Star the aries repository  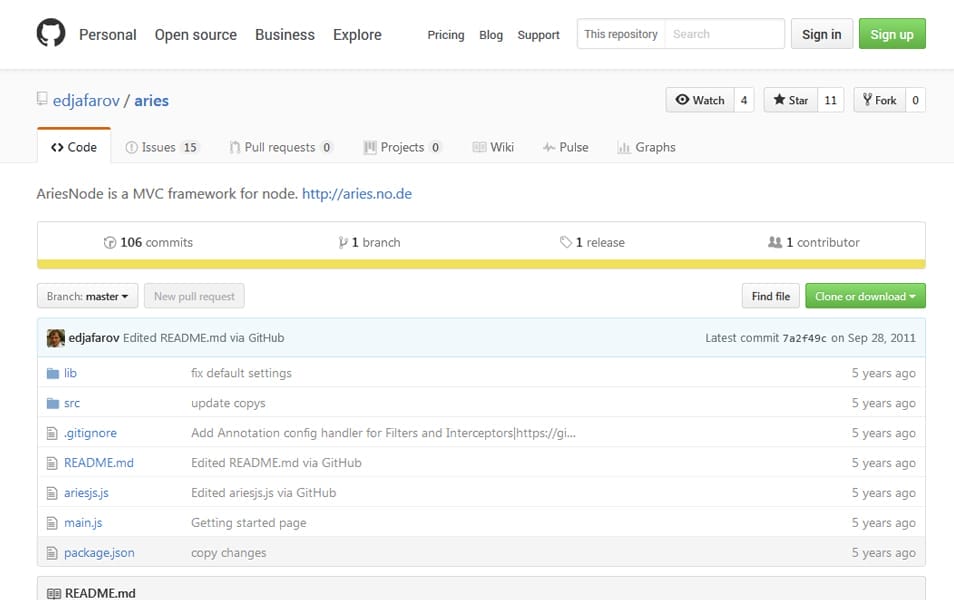[790, 100]
